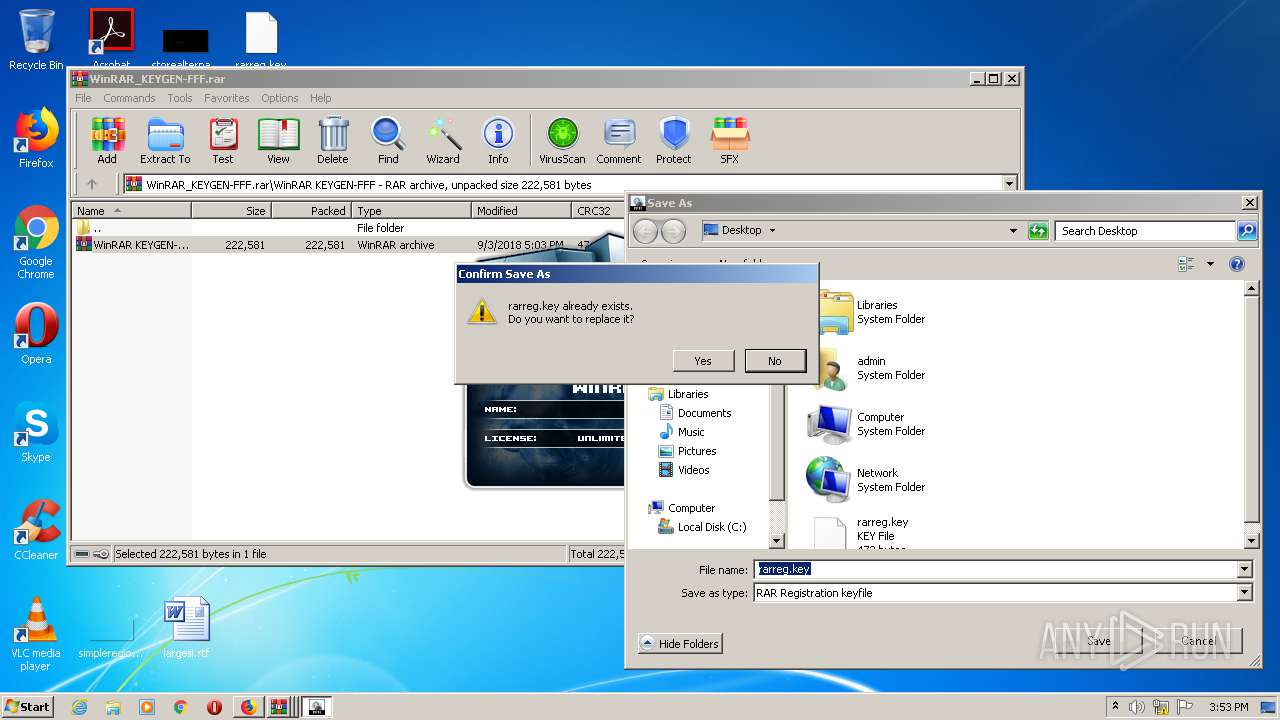Select the parent folder '..' row
The image size is (1280, 720).
tap(348, 228)
